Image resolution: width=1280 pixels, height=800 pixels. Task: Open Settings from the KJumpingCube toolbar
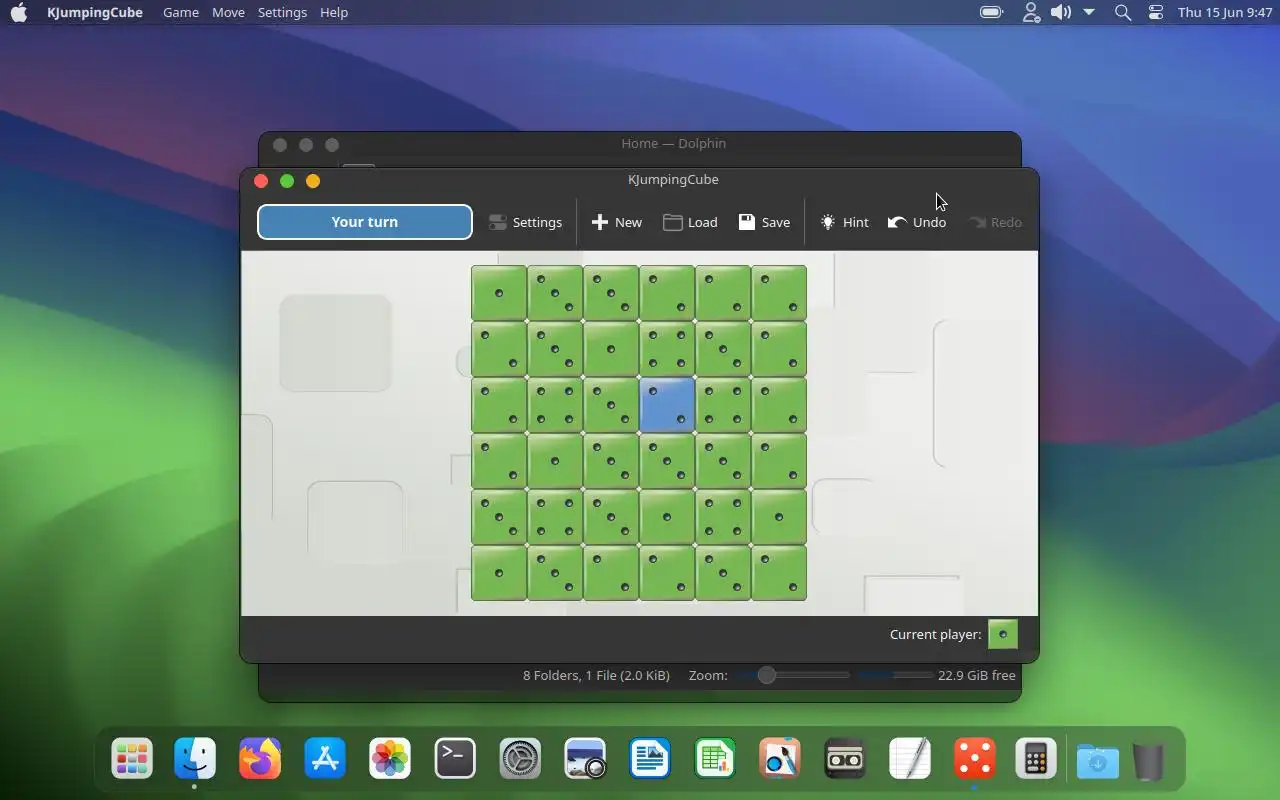pyautogui.click(x=525, y=222)
